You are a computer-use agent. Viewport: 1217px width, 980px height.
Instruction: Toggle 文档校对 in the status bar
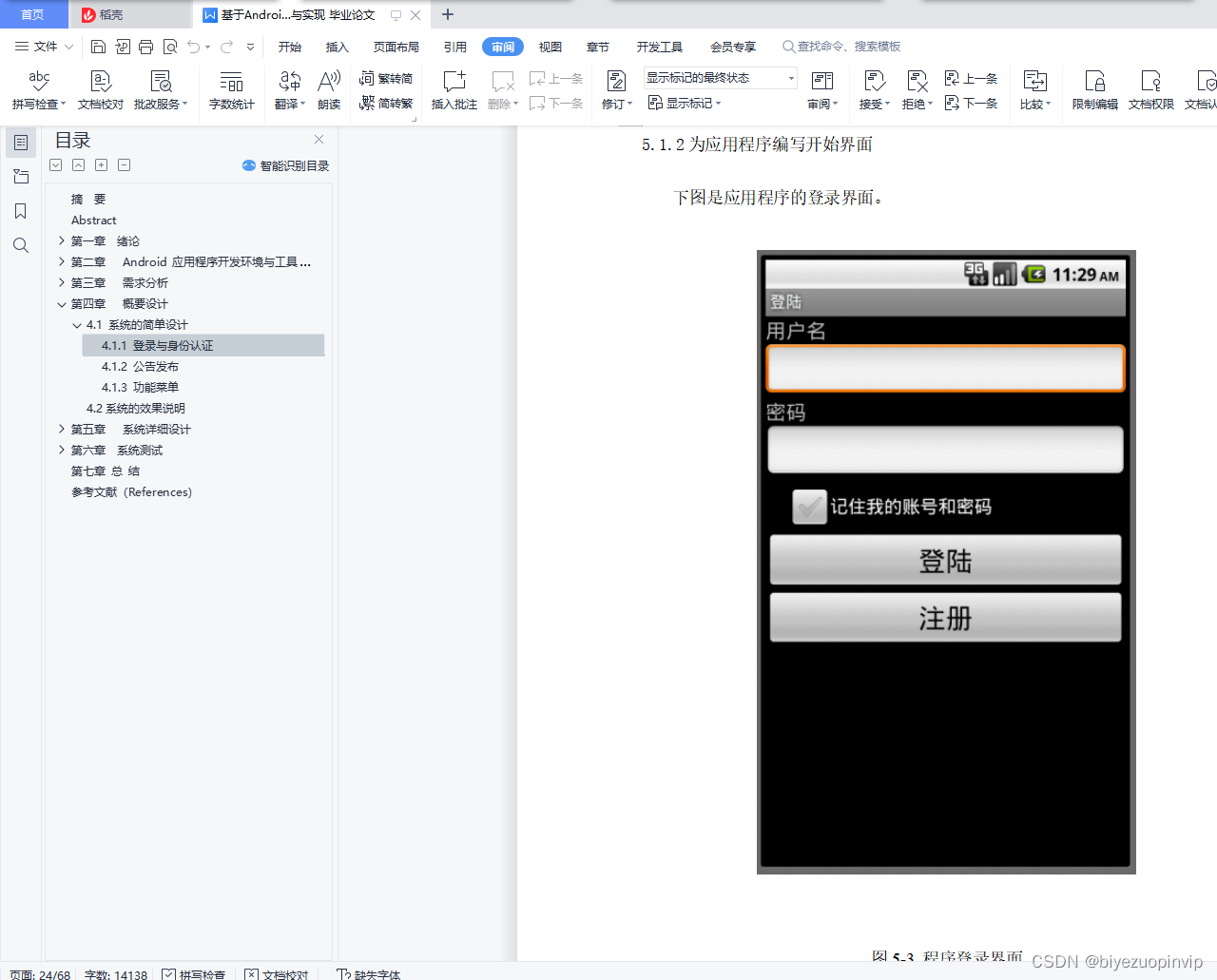[277, 974]
